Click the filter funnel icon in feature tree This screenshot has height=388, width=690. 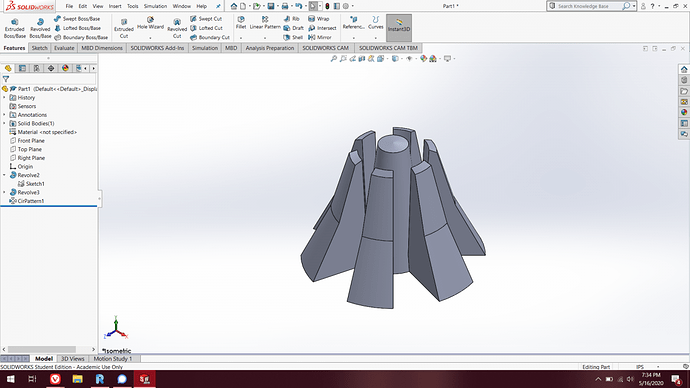click(x=6, y=79)
